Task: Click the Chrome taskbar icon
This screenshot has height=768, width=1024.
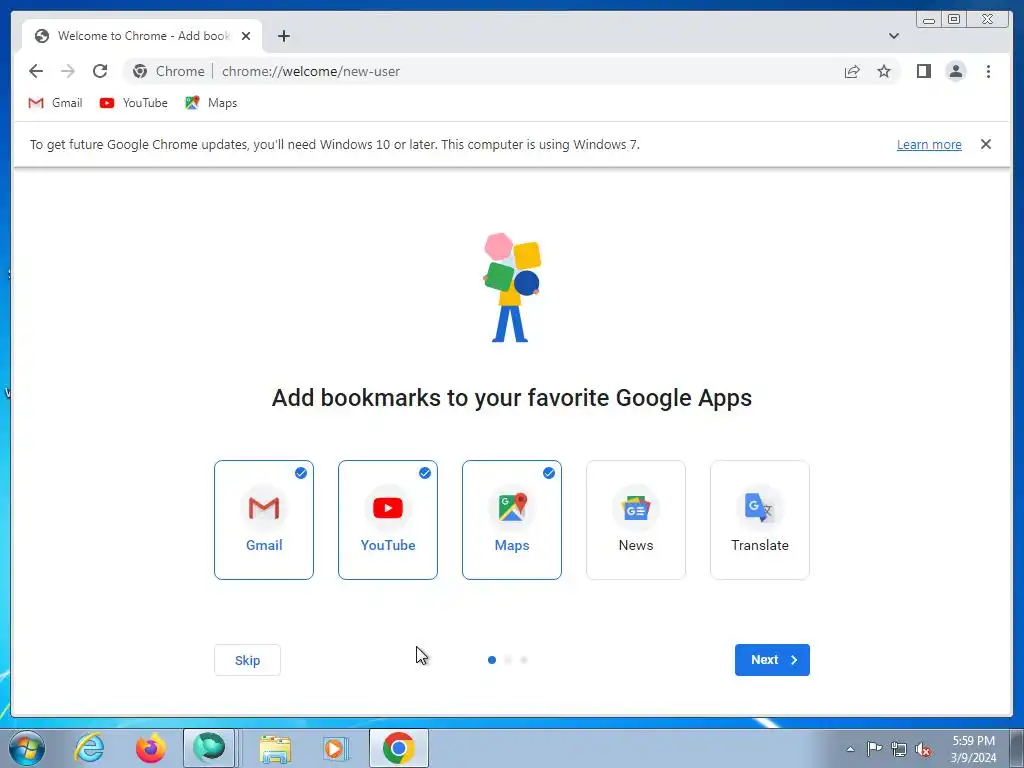Action: 399,748
